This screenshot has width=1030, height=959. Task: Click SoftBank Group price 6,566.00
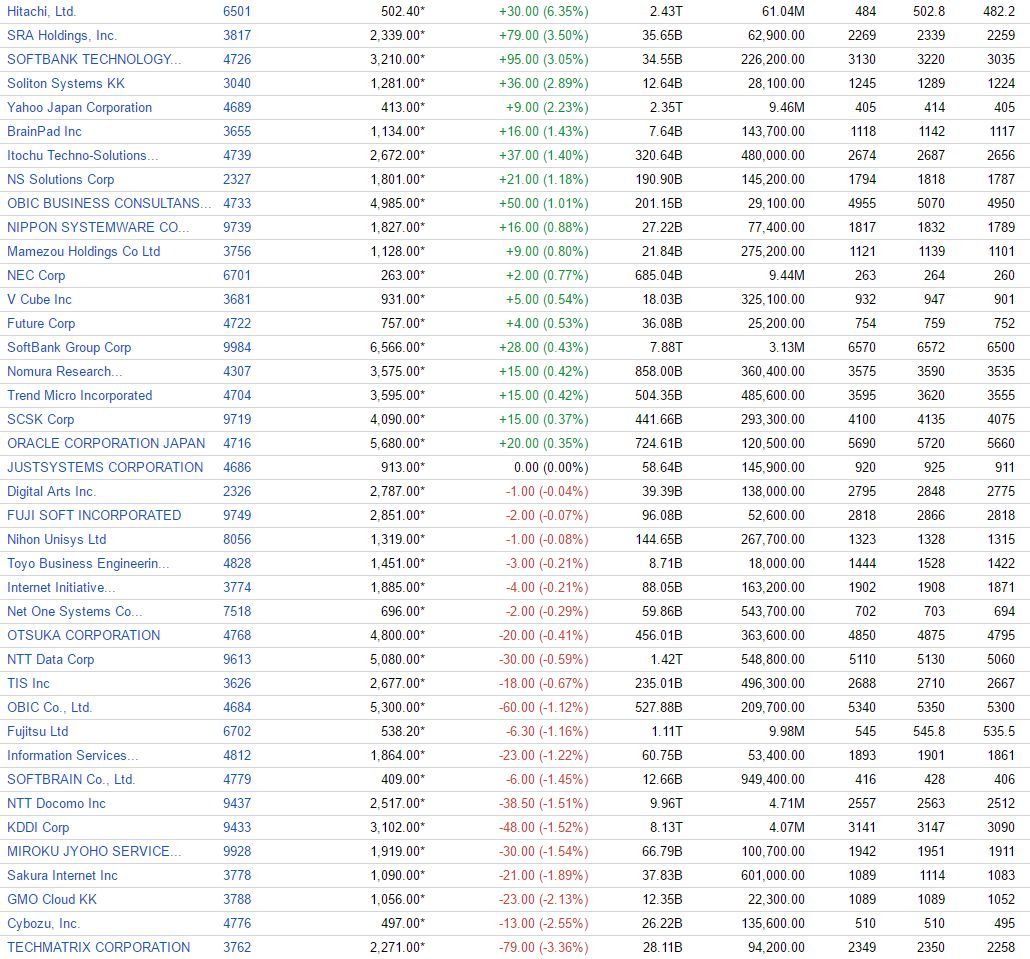(x=397, y=347)
